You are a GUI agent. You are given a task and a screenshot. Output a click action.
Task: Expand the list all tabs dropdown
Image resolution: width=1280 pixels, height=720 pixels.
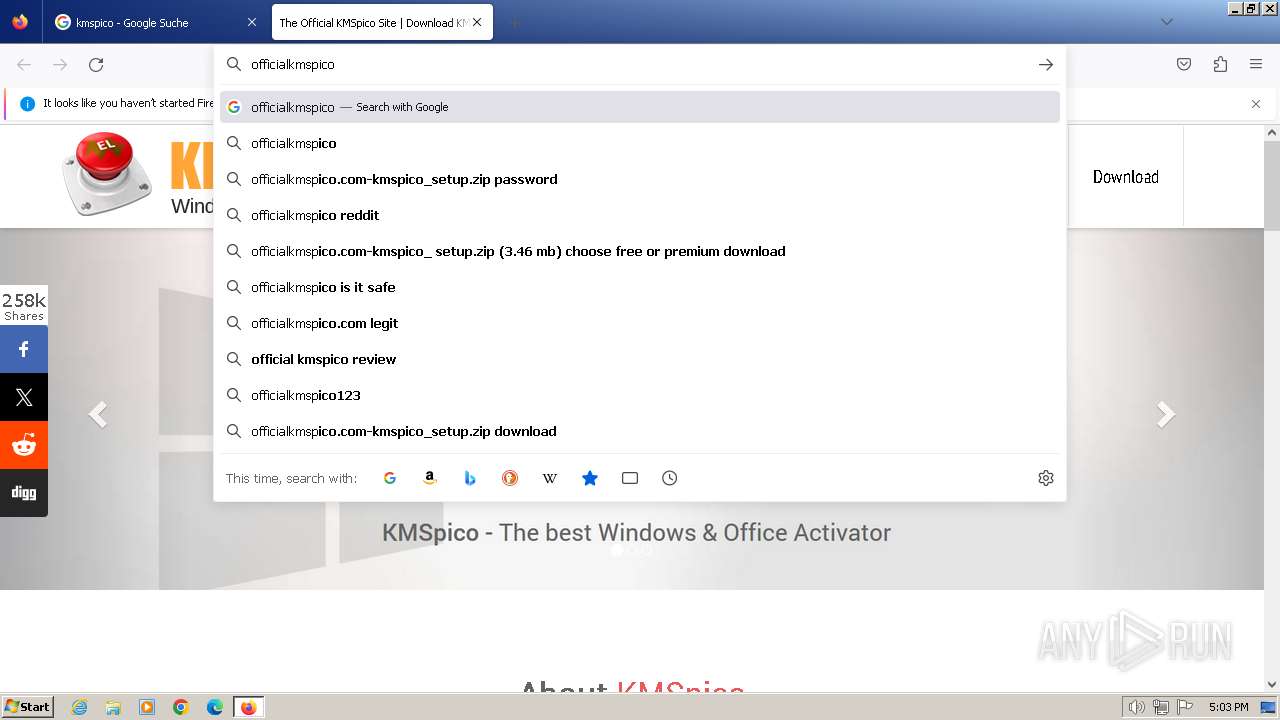1166,22
